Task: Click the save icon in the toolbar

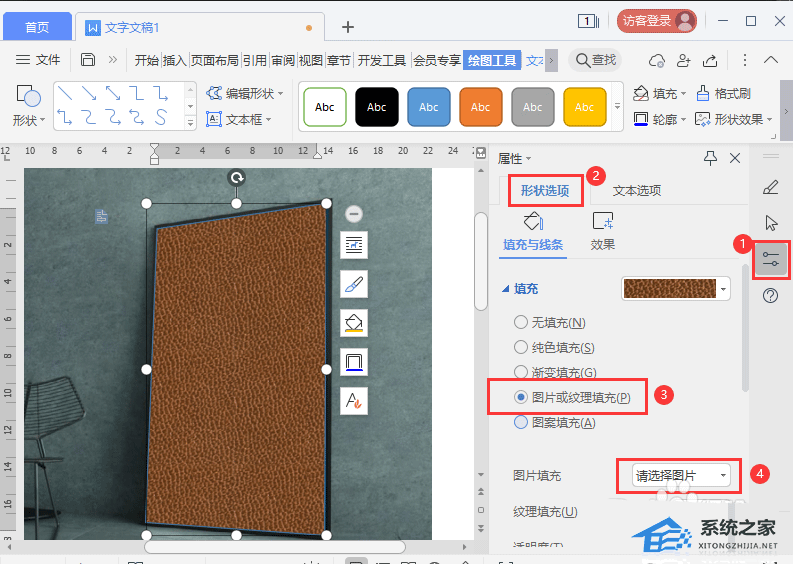Action: point(88,60)
